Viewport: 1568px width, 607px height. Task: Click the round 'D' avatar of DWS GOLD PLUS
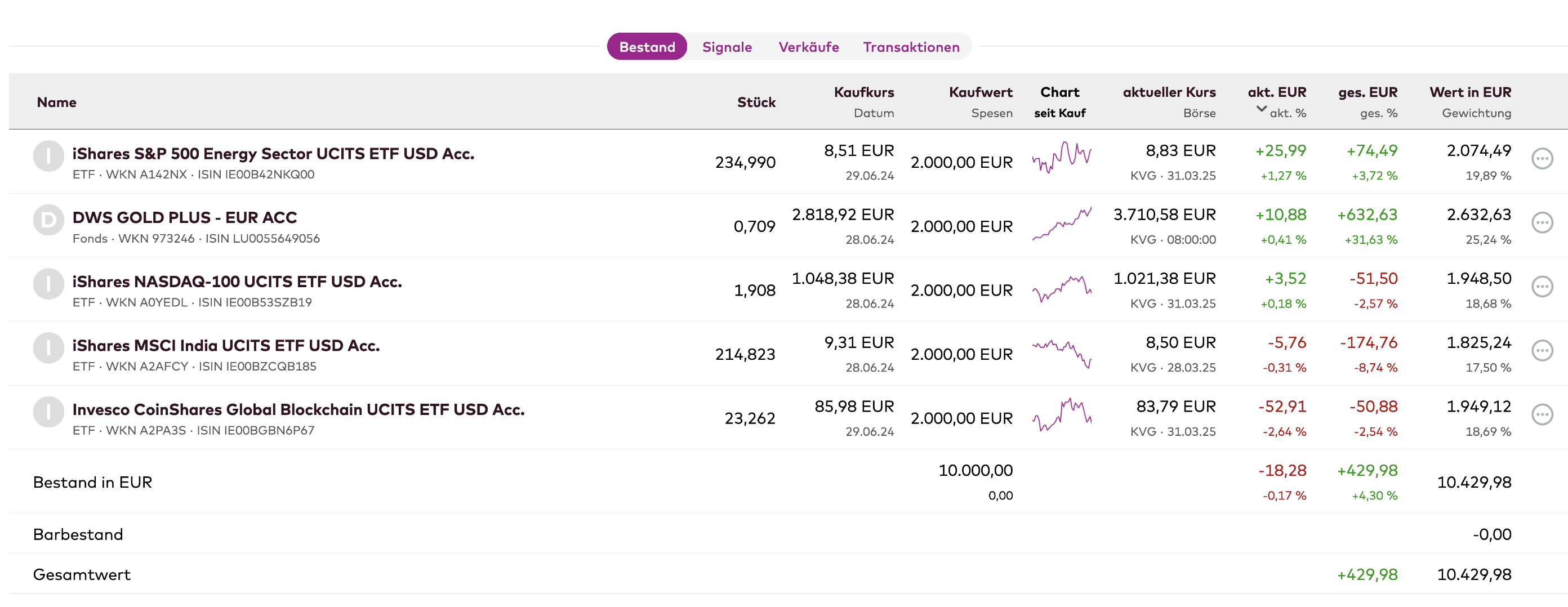pyautogui.click(x=48, y=220)
